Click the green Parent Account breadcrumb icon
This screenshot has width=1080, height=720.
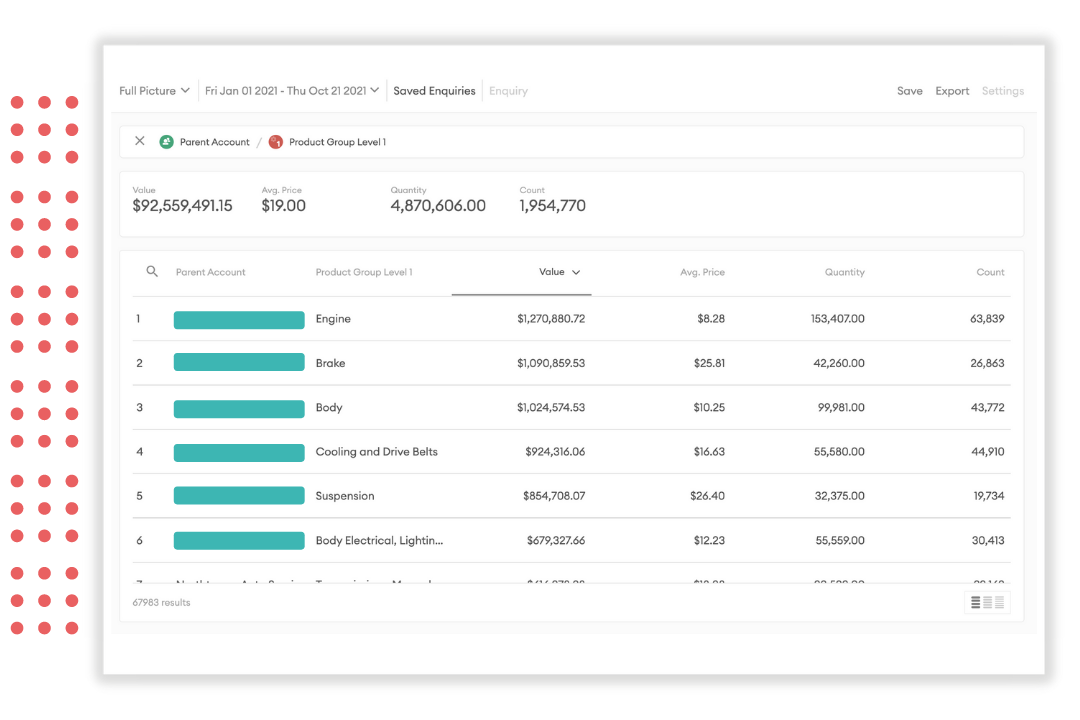tap(167, 142)
